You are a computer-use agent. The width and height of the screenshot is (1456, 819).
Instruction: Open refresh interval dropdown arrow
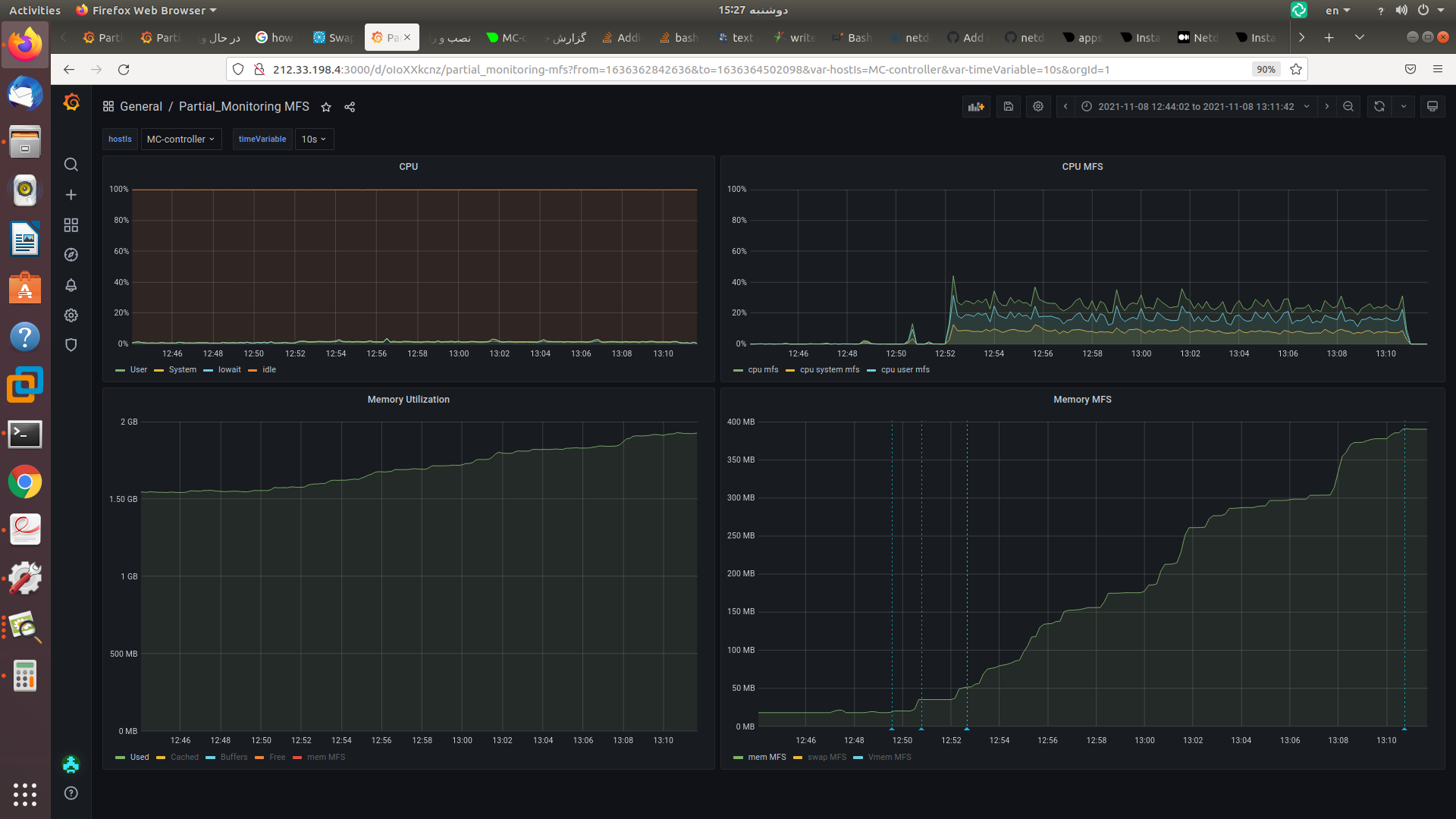pyautogui.click(x=1404, y=107)
